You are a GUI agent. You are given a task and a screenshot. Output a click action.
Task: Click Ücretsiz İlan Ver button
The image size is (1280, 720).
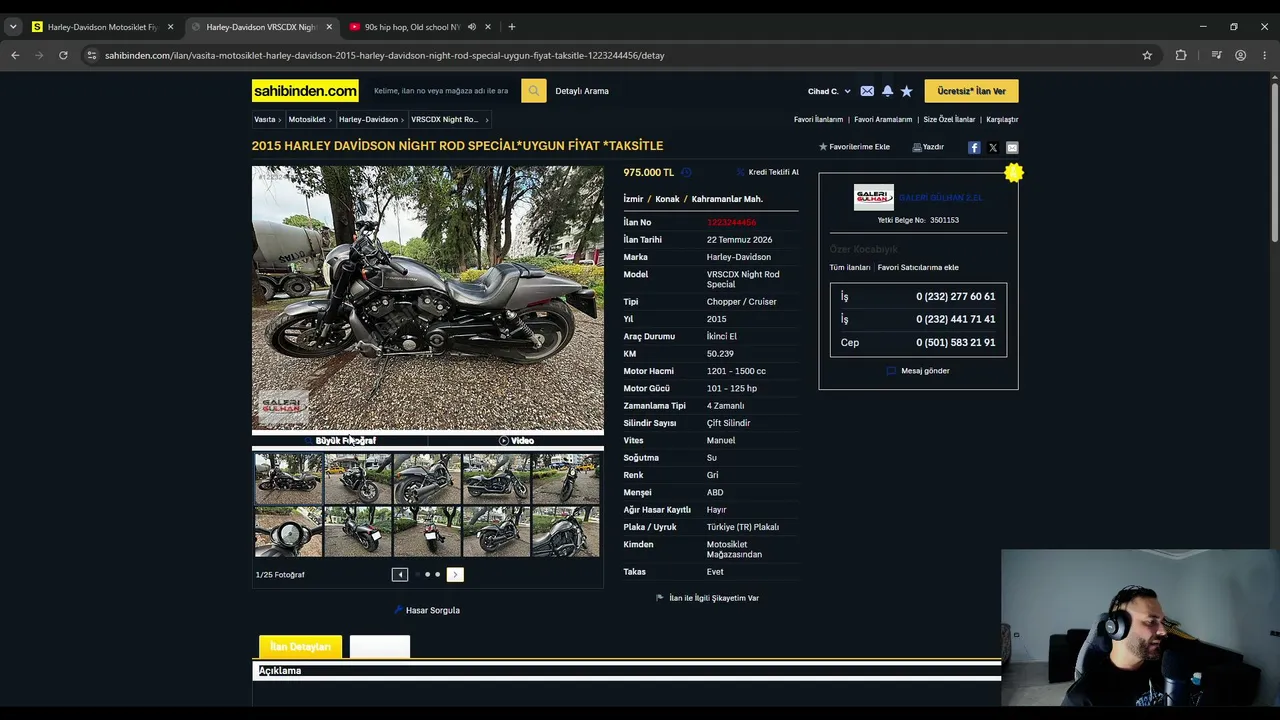click(x=972, y=91)
